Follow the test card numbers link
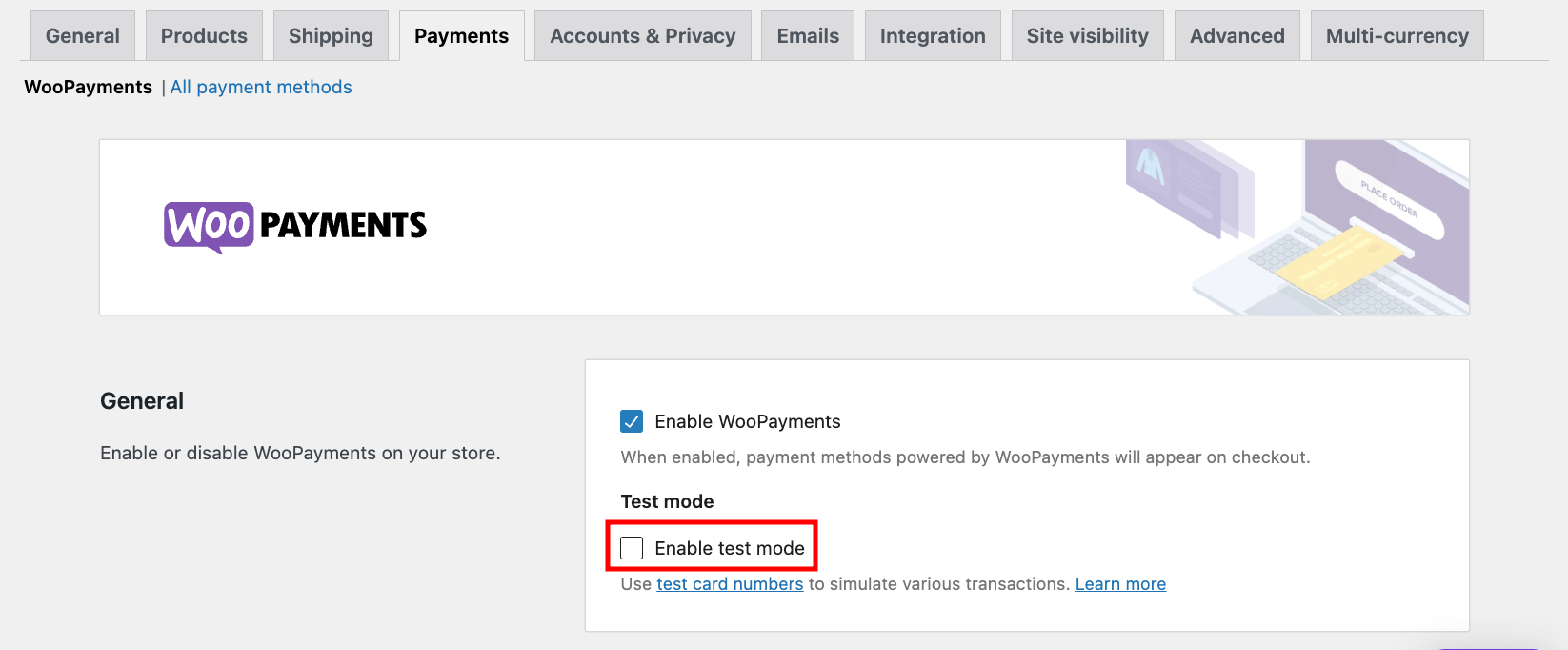 [x=730, y=584]
